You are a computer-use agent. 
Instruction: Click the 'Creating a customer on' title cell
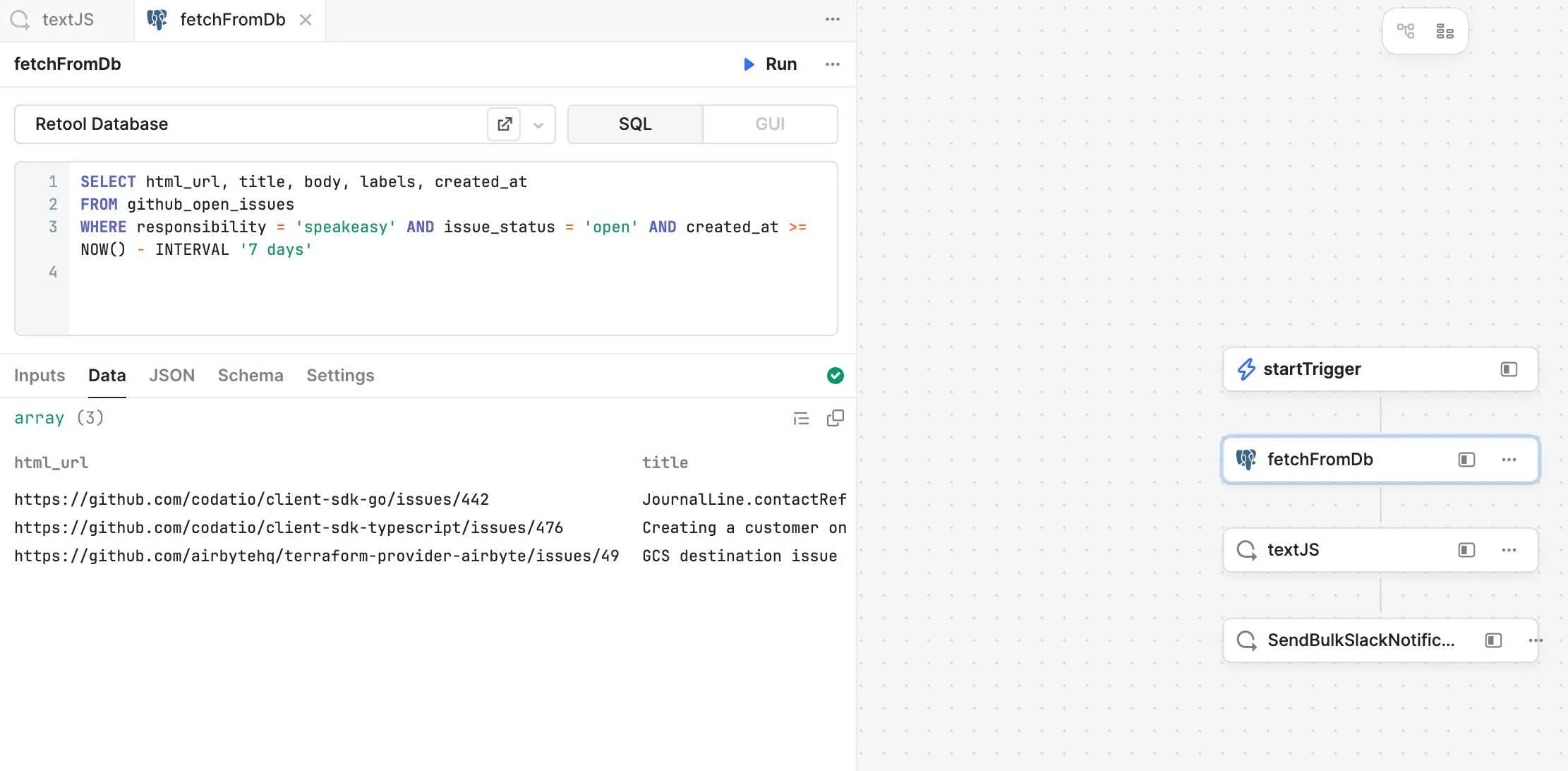744,528
